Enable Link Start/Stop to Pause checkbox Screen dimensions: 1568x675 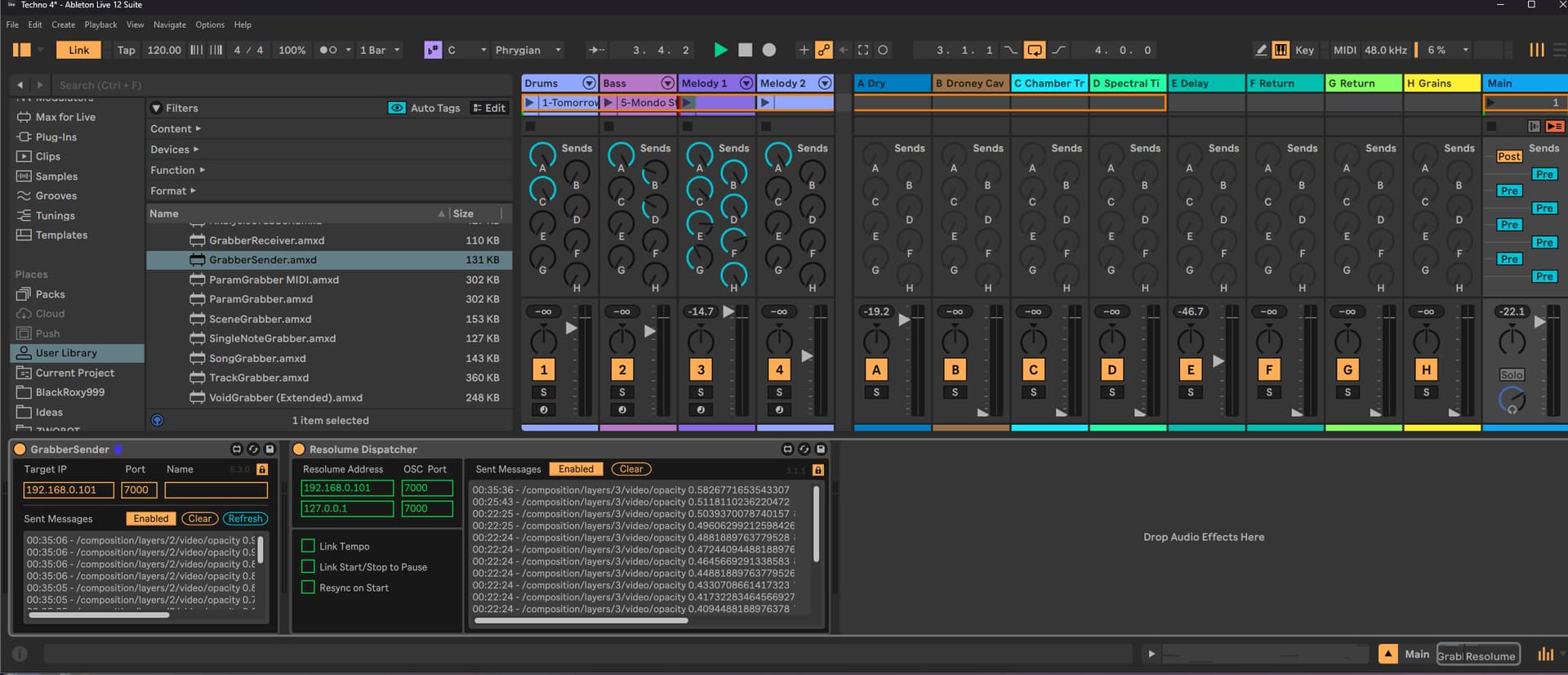click(x=308, y=566)
